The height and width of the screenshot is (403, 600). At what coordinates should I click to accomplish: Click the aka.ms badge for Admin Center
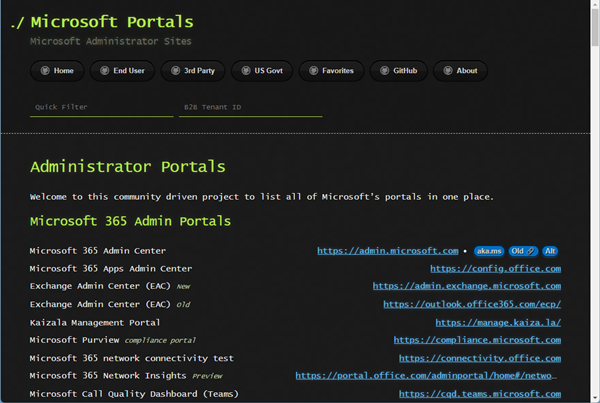[x=487, y=251]
